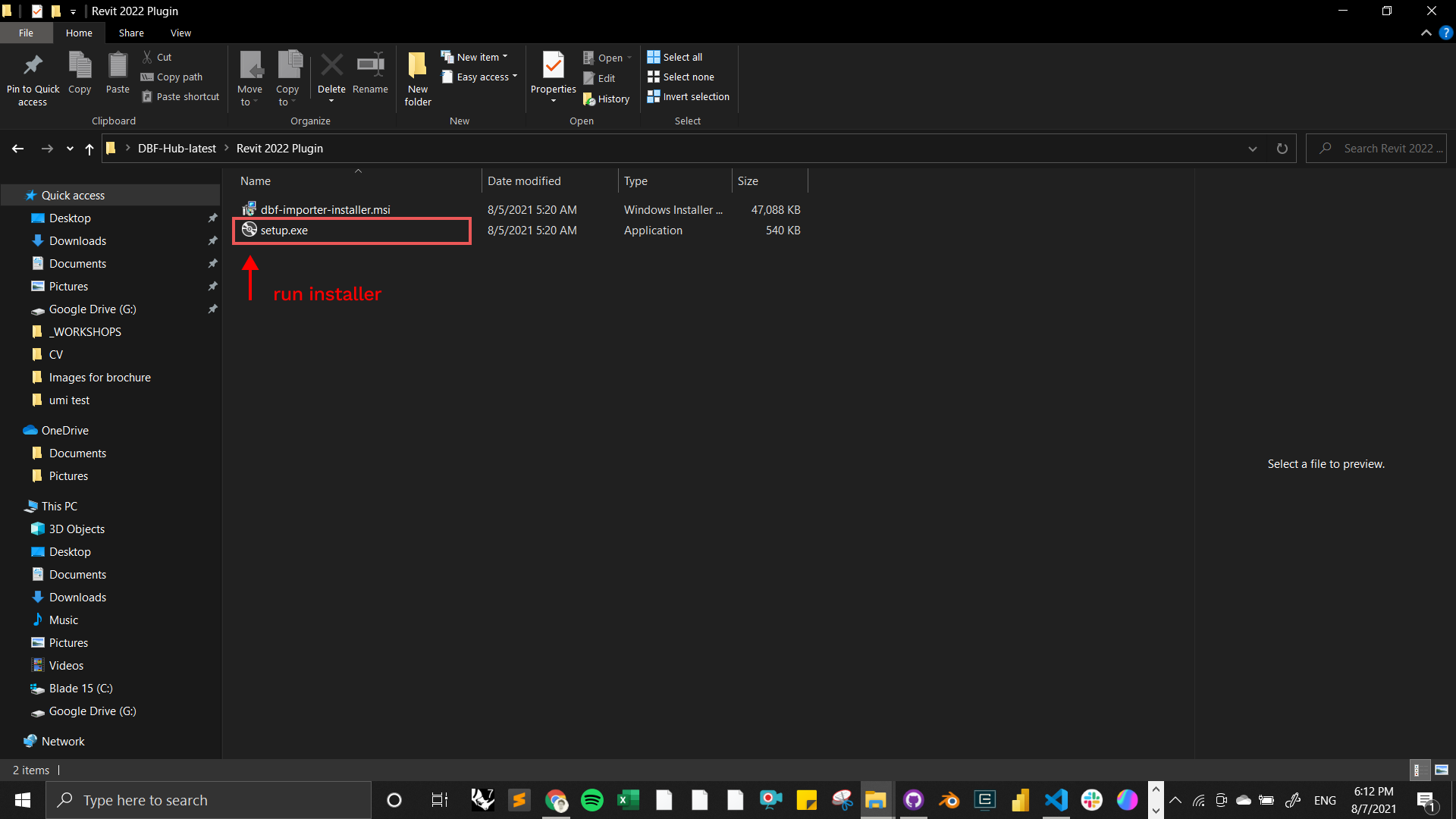The height and width of the screenshot is (819, 1456).
Task: Click the Open ribbon command
Action: point(607,58)
